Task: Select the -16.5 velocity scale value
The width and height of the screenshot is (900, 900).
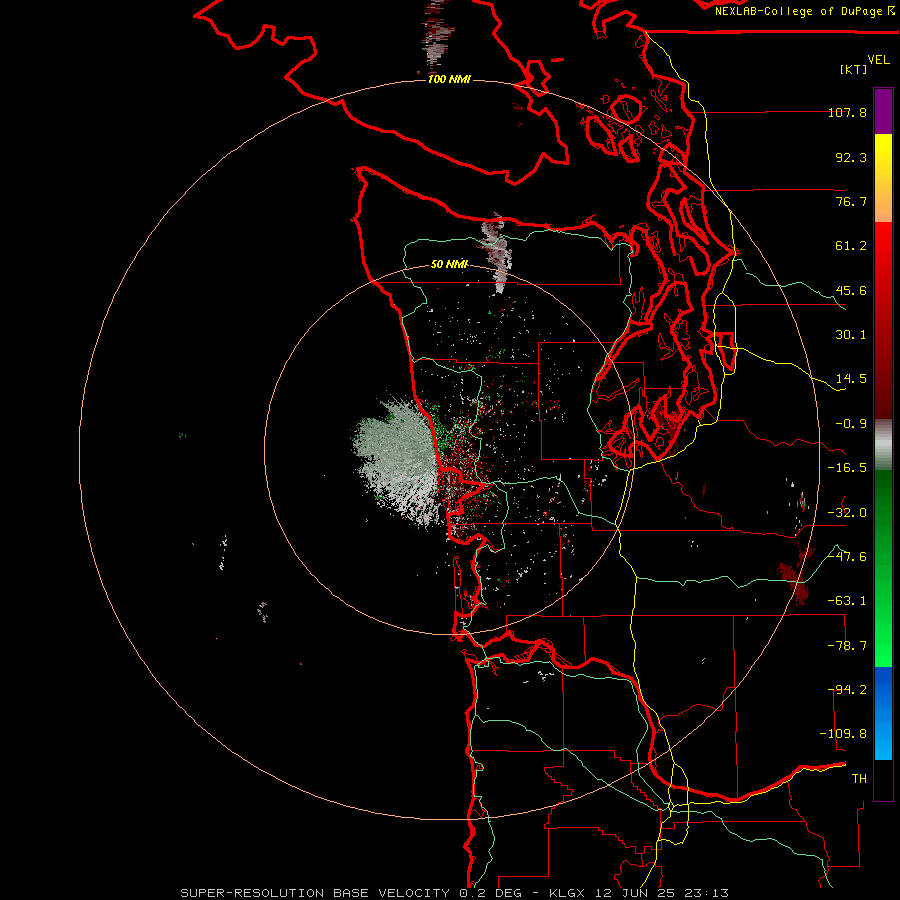Action: coord(847,468)
